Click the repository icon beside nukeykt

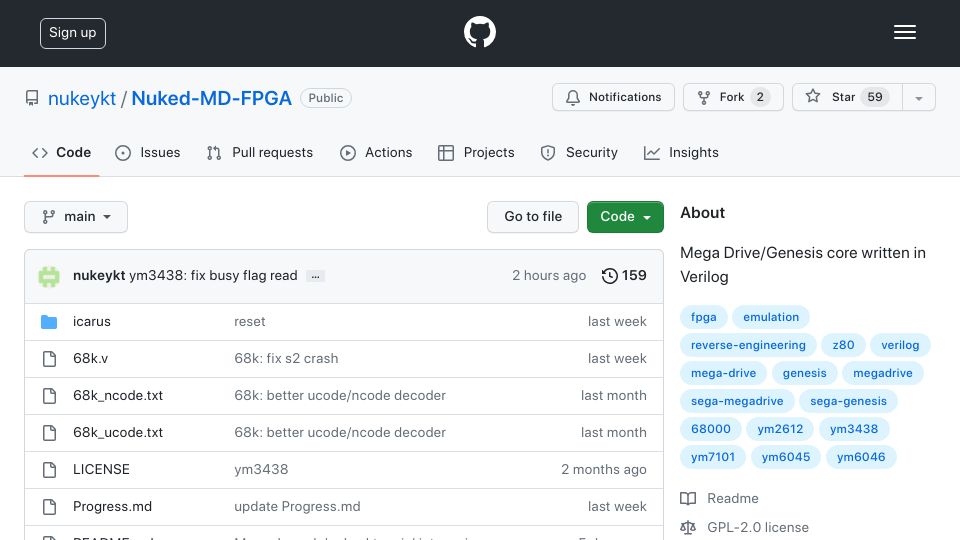coord(32,98)
